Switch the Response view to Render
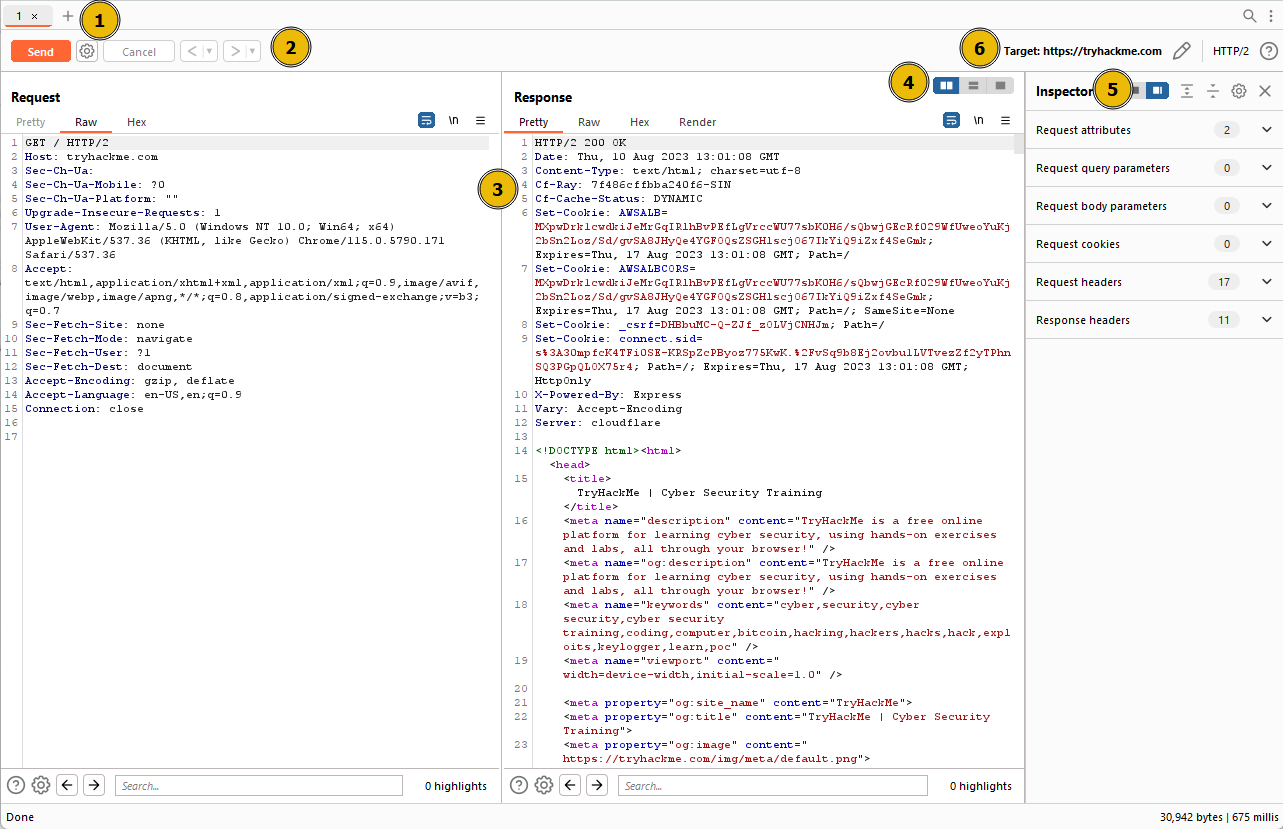 (x=697, y=122)
